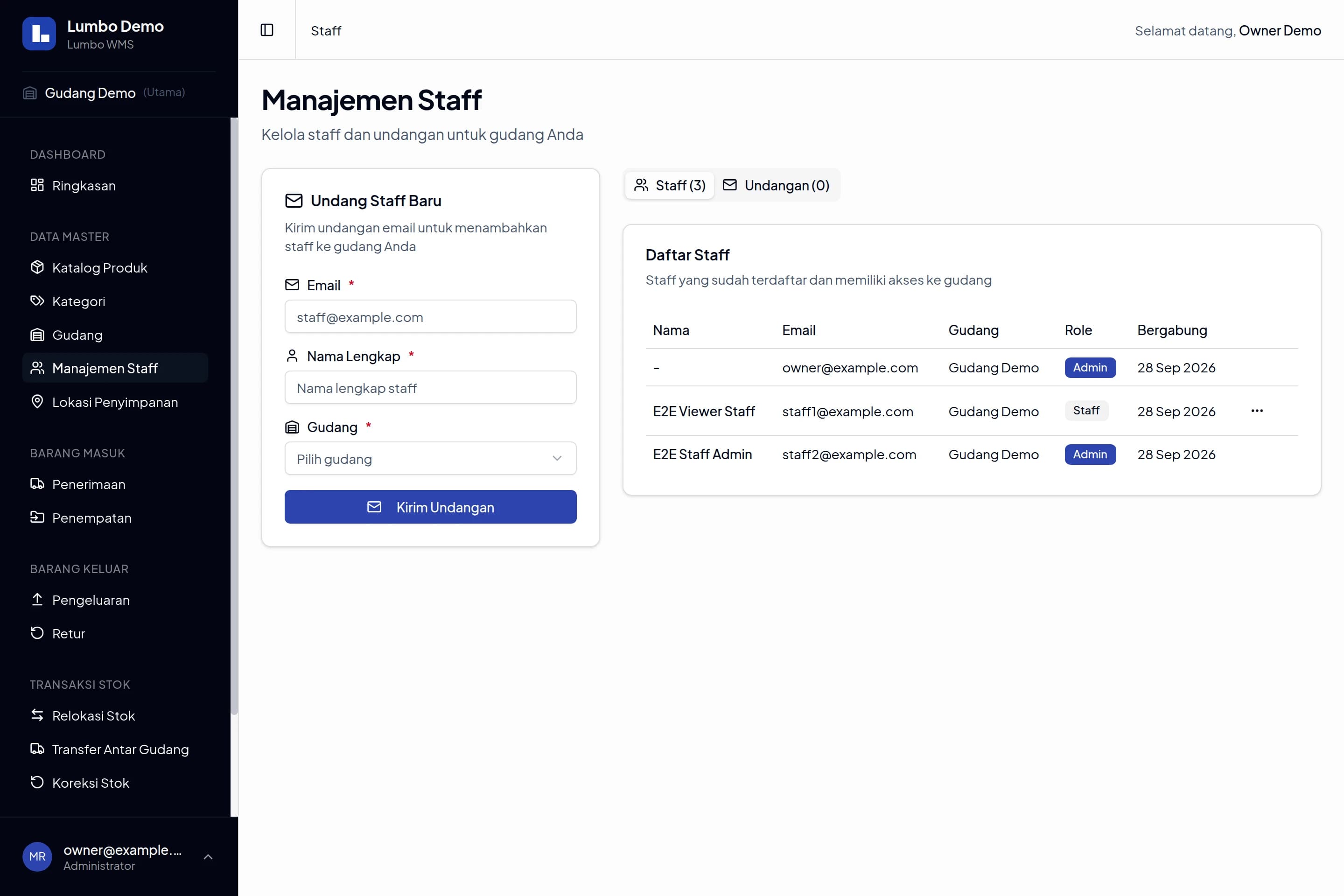The width and height of the screenshot is (1344, 896).
Task: Open Katalog Produk link
Action: [x=115, y=267]
